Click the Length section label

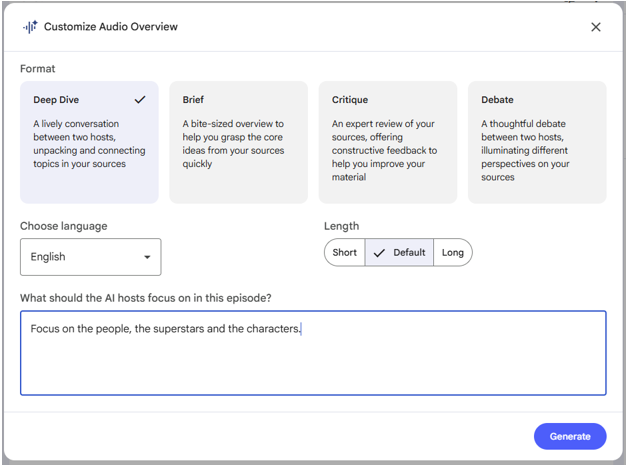[x=341, y=226]
